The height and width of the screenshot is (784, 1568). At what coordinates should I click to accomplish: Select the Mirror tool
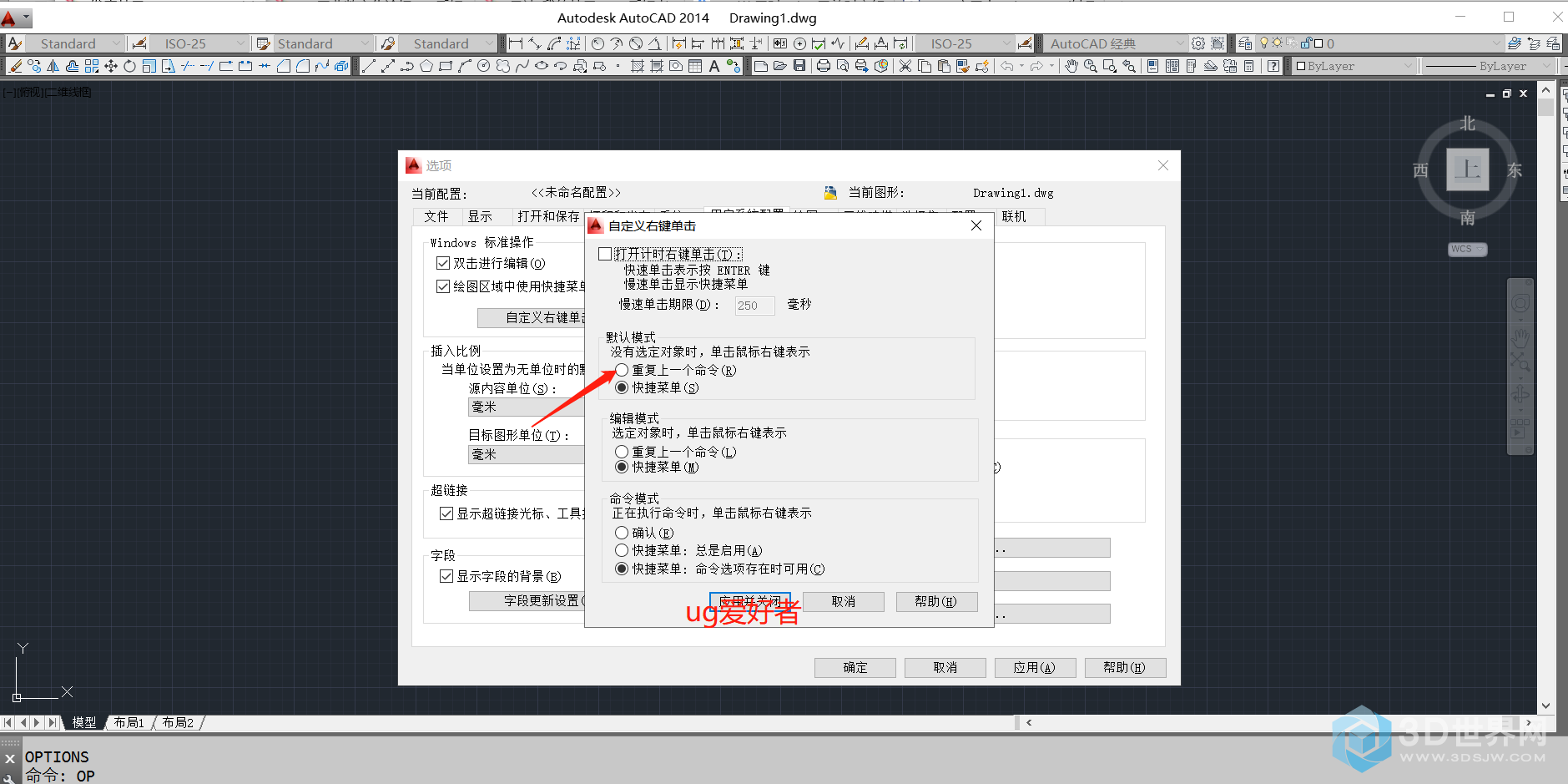(53, 66)
